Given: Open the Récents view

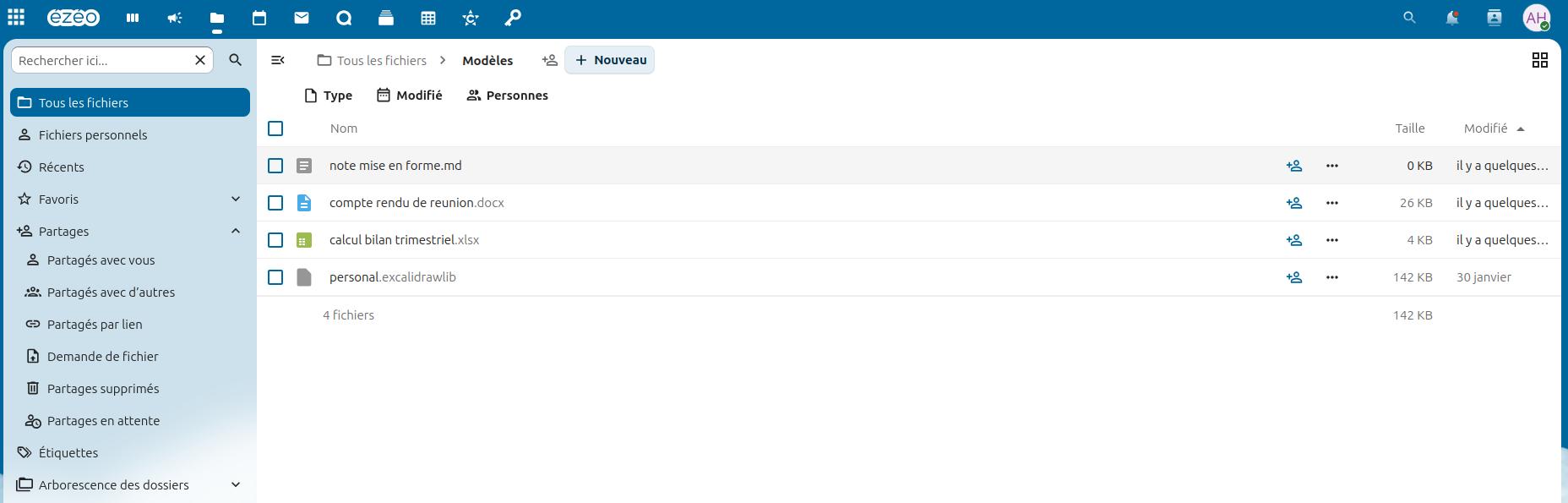Looking at the screenshot, I should coord(130,167).
